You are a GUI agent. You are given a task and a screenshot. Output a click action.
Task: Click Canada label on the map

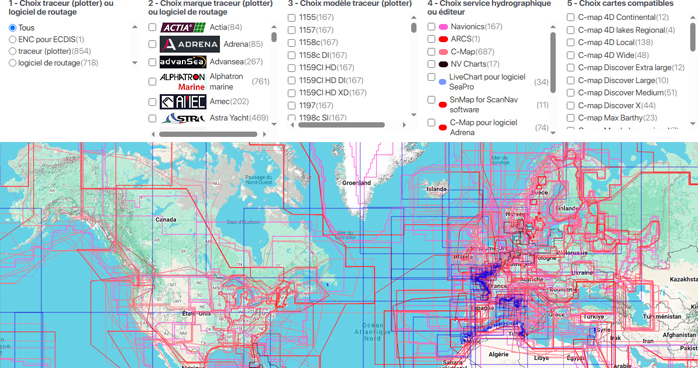pyautogui.click(x=166, y=219)
